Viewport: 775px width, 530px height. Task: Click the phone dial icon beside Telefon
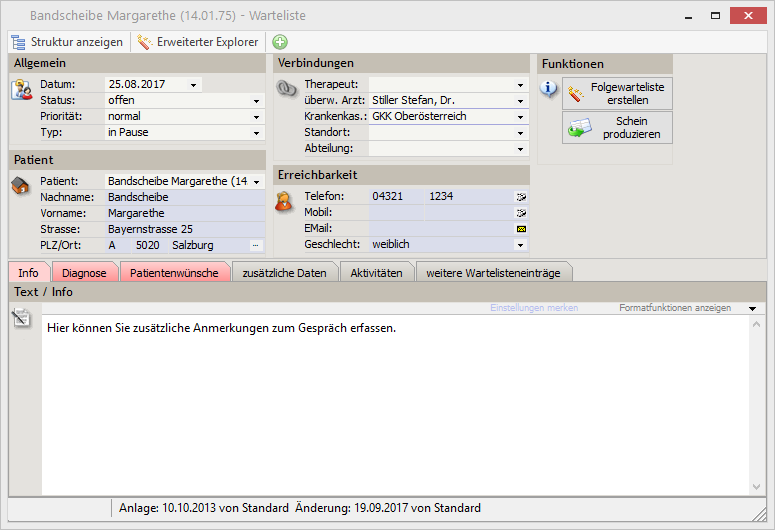click(520, 197)
